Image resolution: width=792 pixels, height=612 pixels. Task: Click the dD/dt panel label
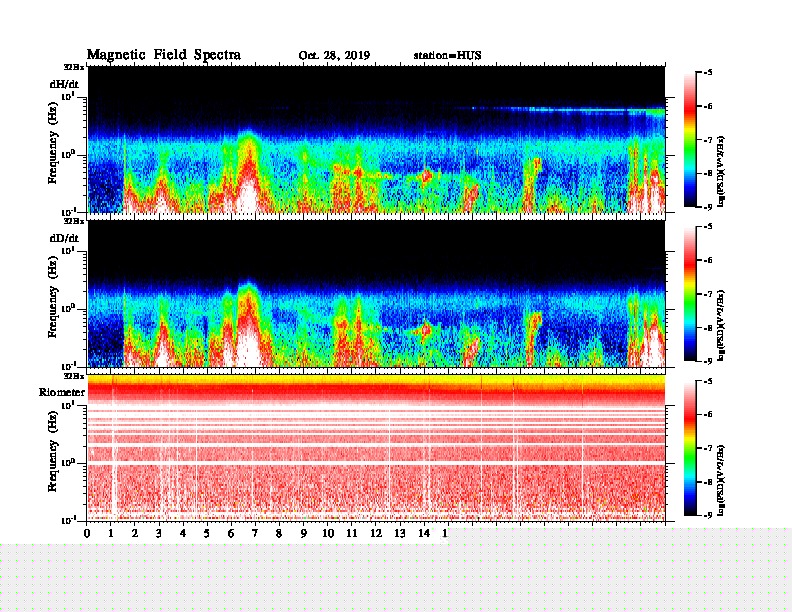click(64, 238)
